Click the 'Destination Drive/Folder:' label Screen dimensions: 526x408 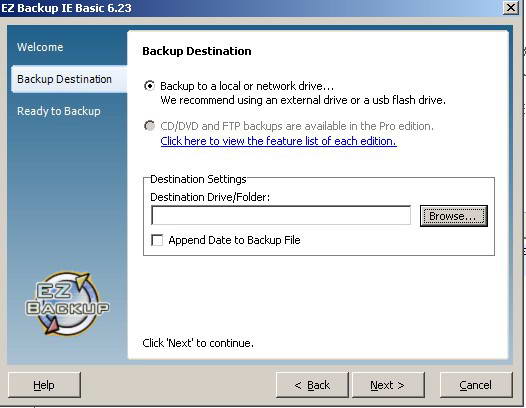pos(210,197)
